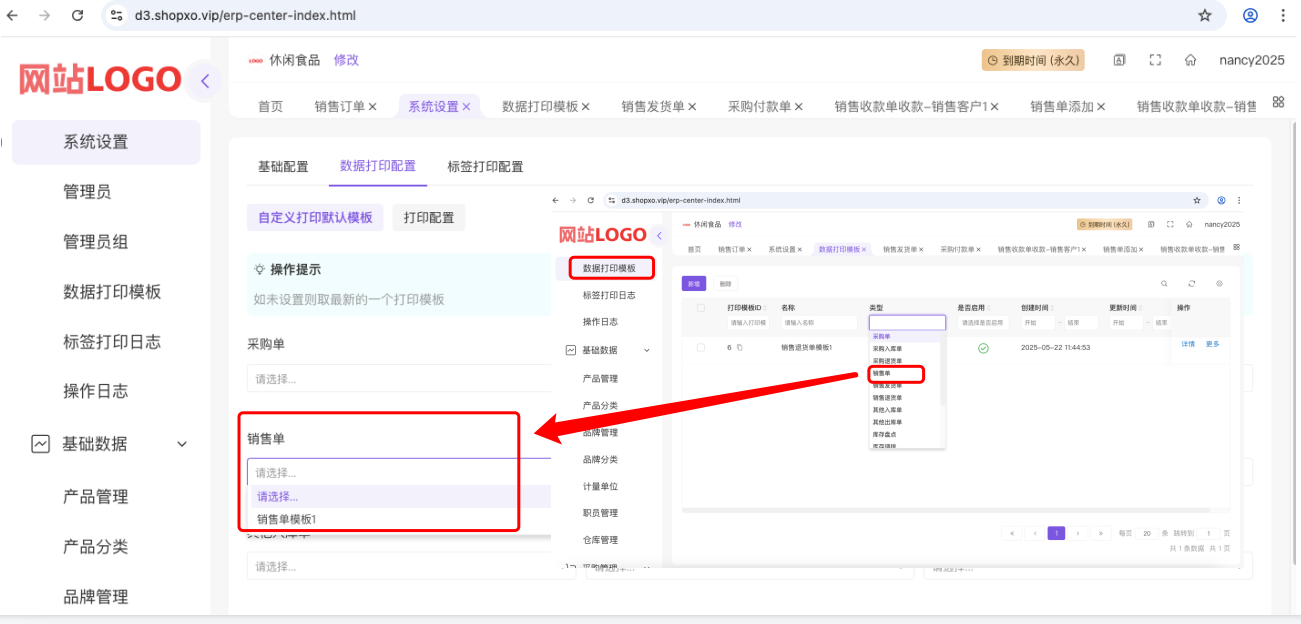Screen dimensions: 1301x624
Task: Click the home icon in the header
Action: coord(1190,60)
